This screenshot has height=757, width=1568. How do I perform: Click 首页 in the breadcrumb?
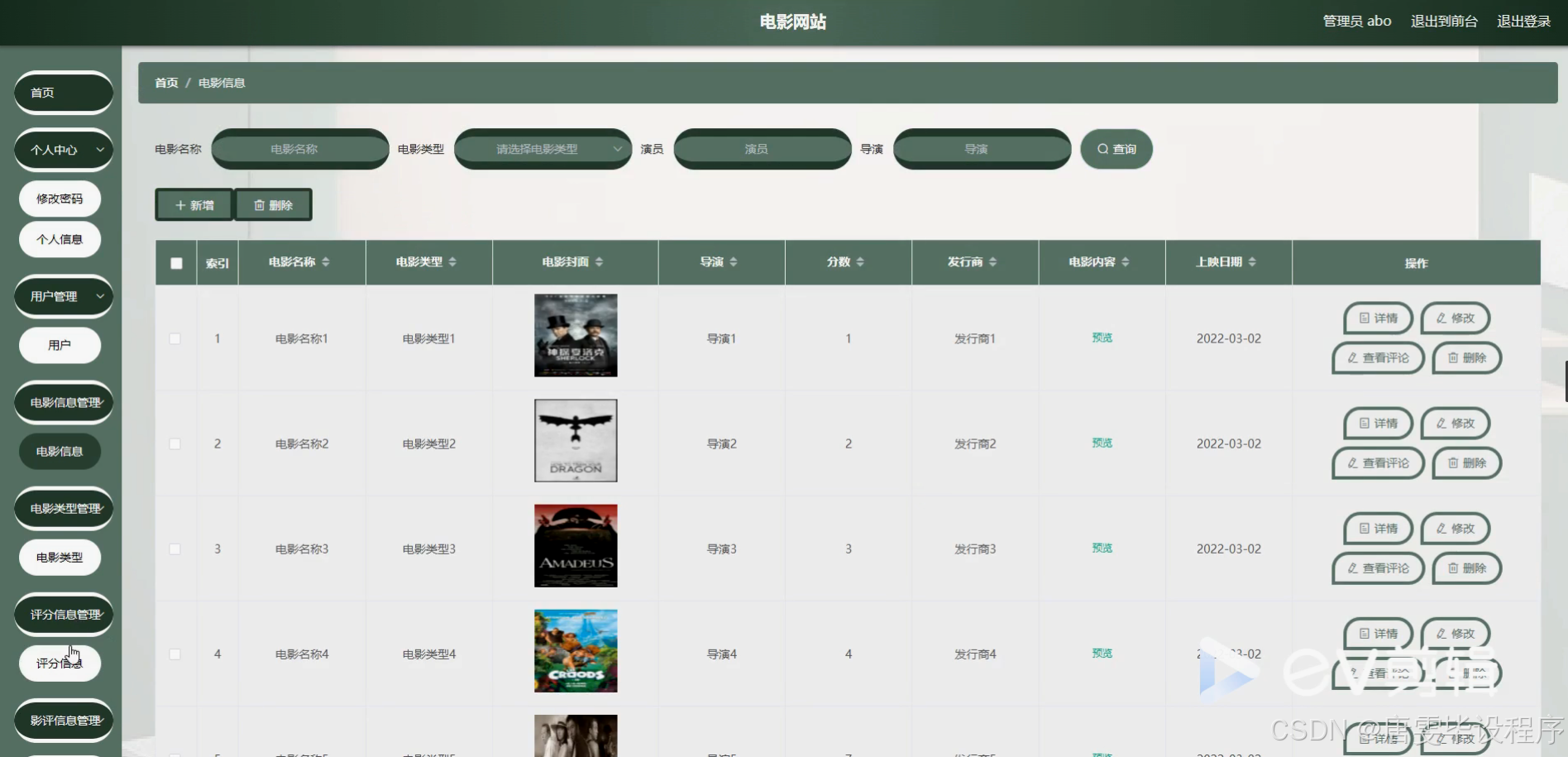pos(166,83)
